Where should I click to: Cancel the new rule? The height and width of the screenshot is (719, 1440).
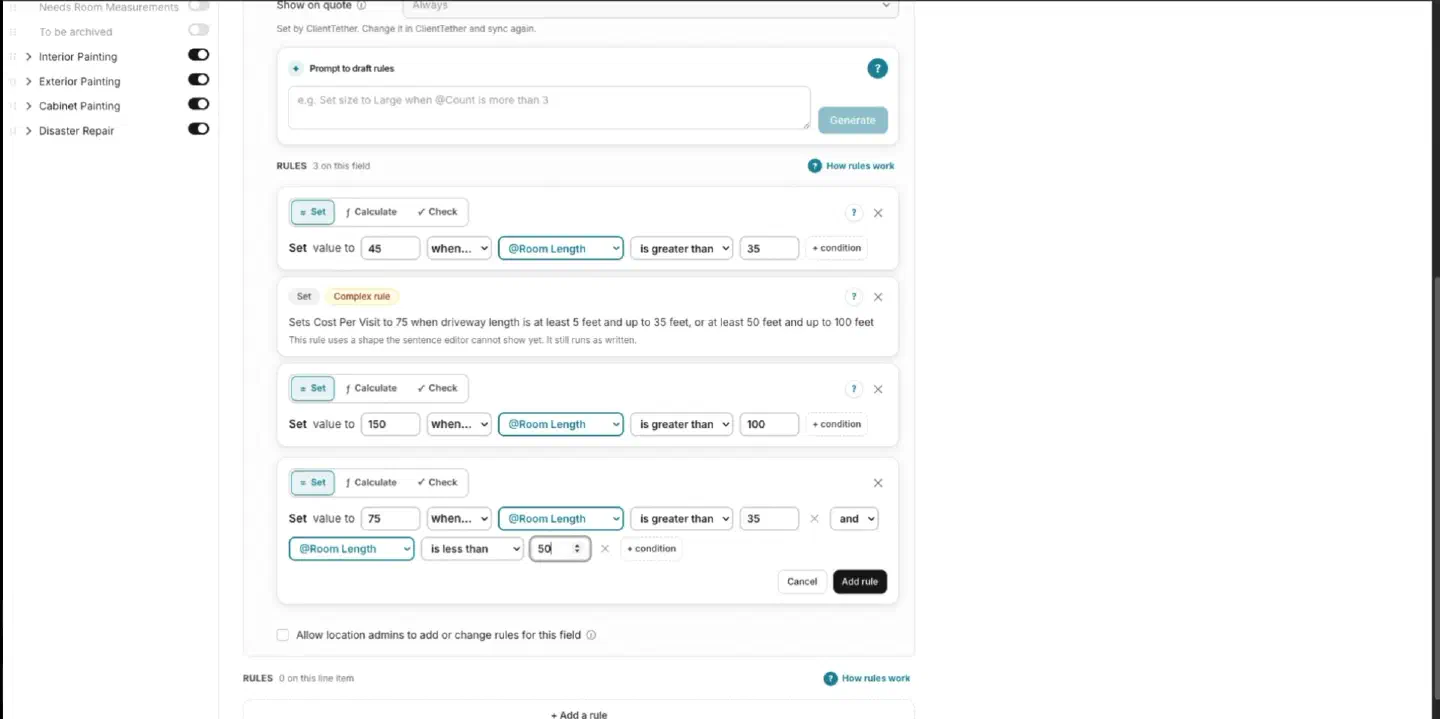click(802, 582)
